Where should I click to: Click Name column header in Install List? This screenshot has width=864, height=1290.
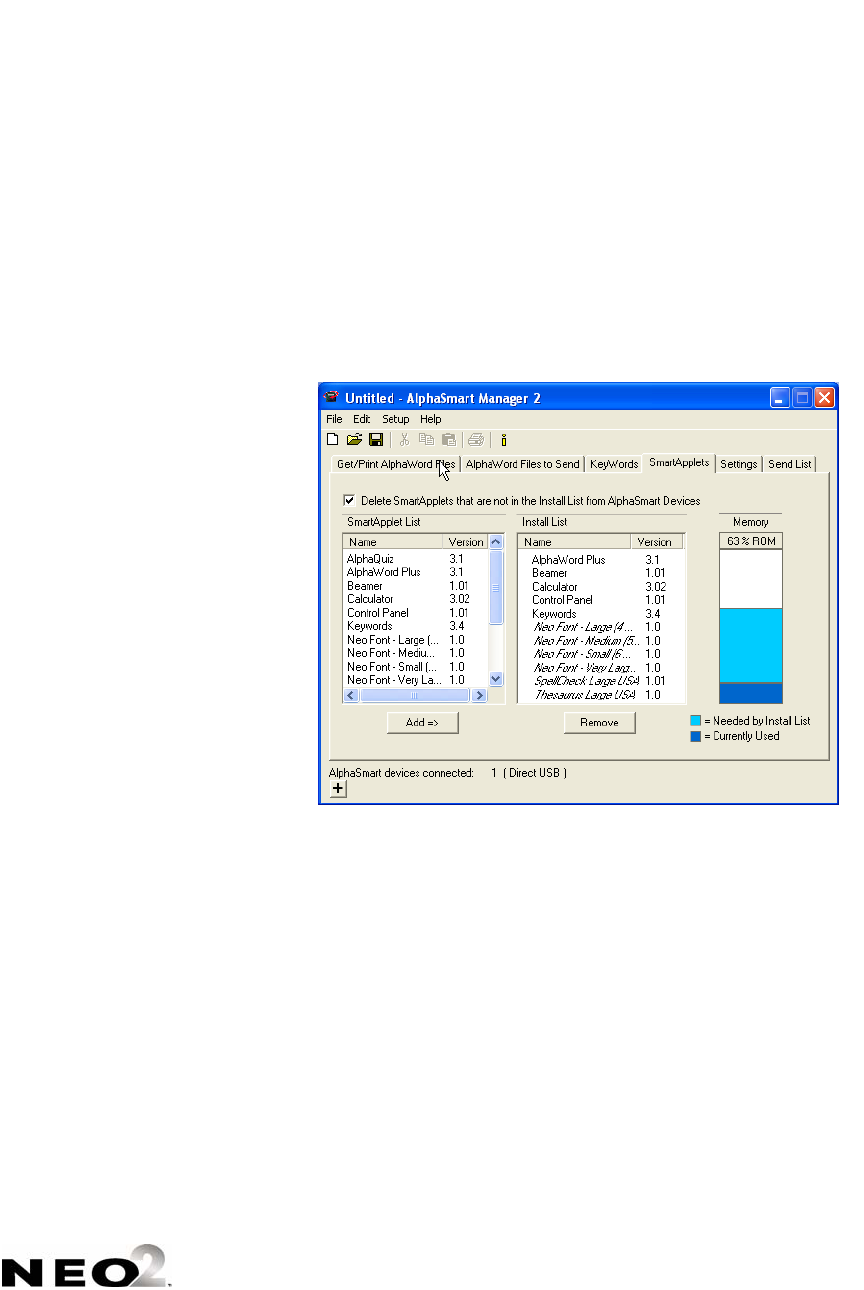click(575, 541)
